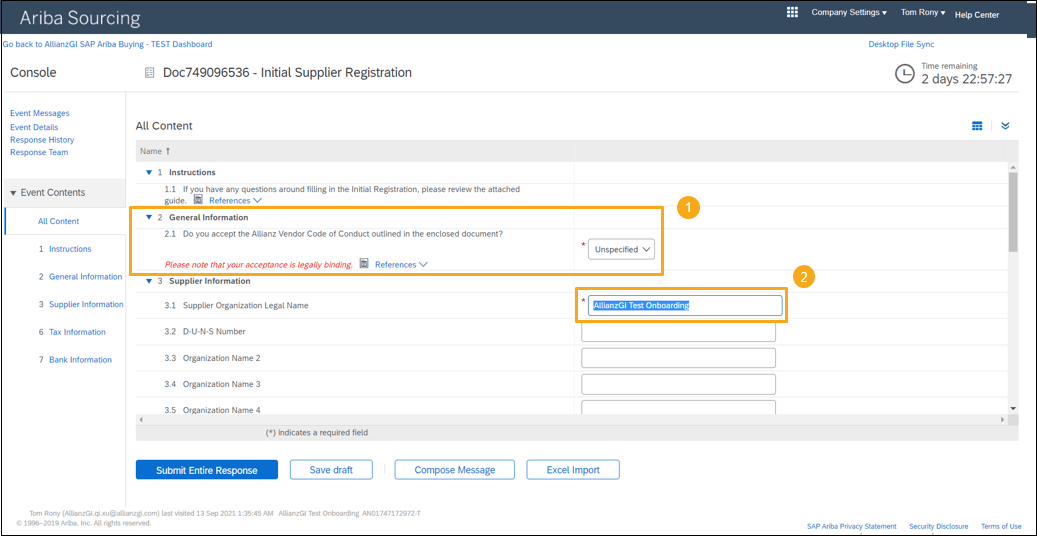
Task: Click the Ariba Sourcing header title
Action: (x=79, y=18)
